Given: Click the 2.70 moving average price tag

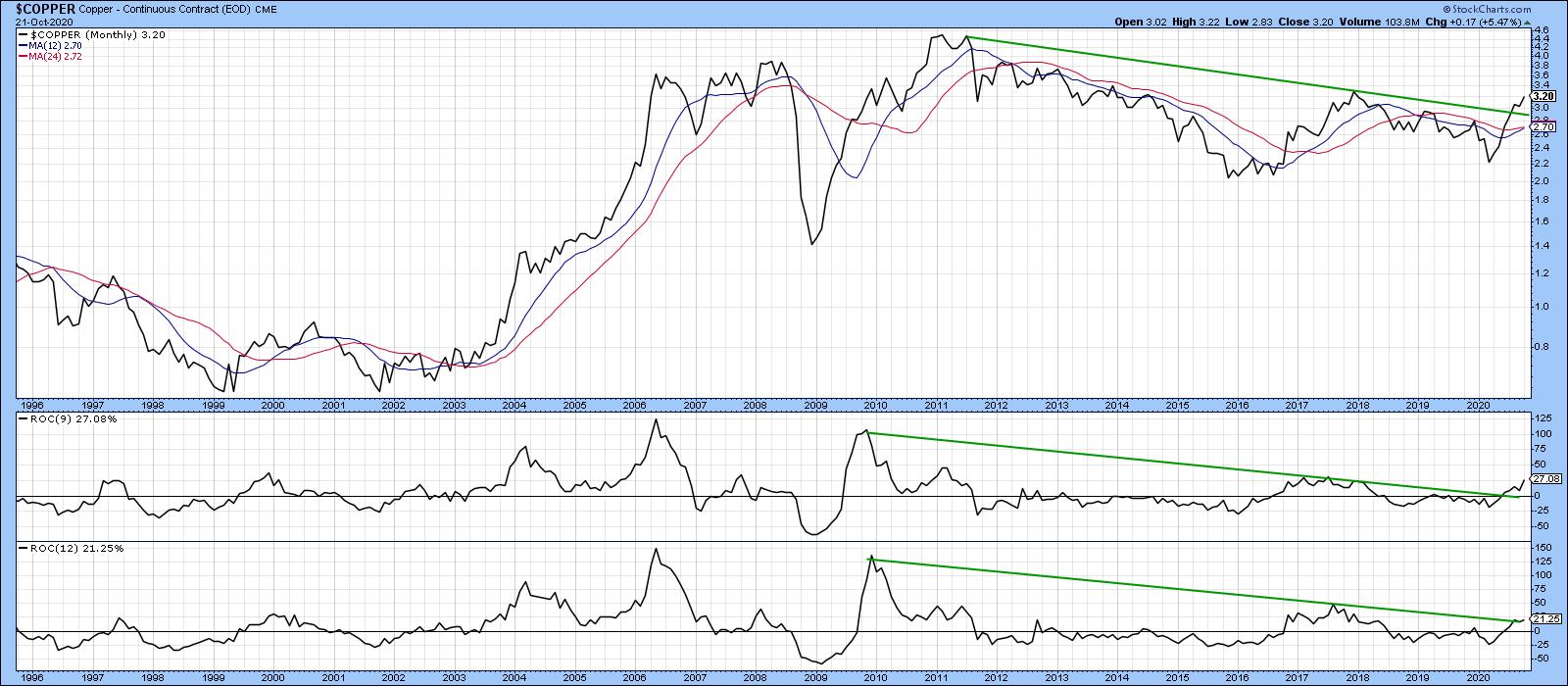Looking at the screenshot, I should click(x=1543, y=127).
